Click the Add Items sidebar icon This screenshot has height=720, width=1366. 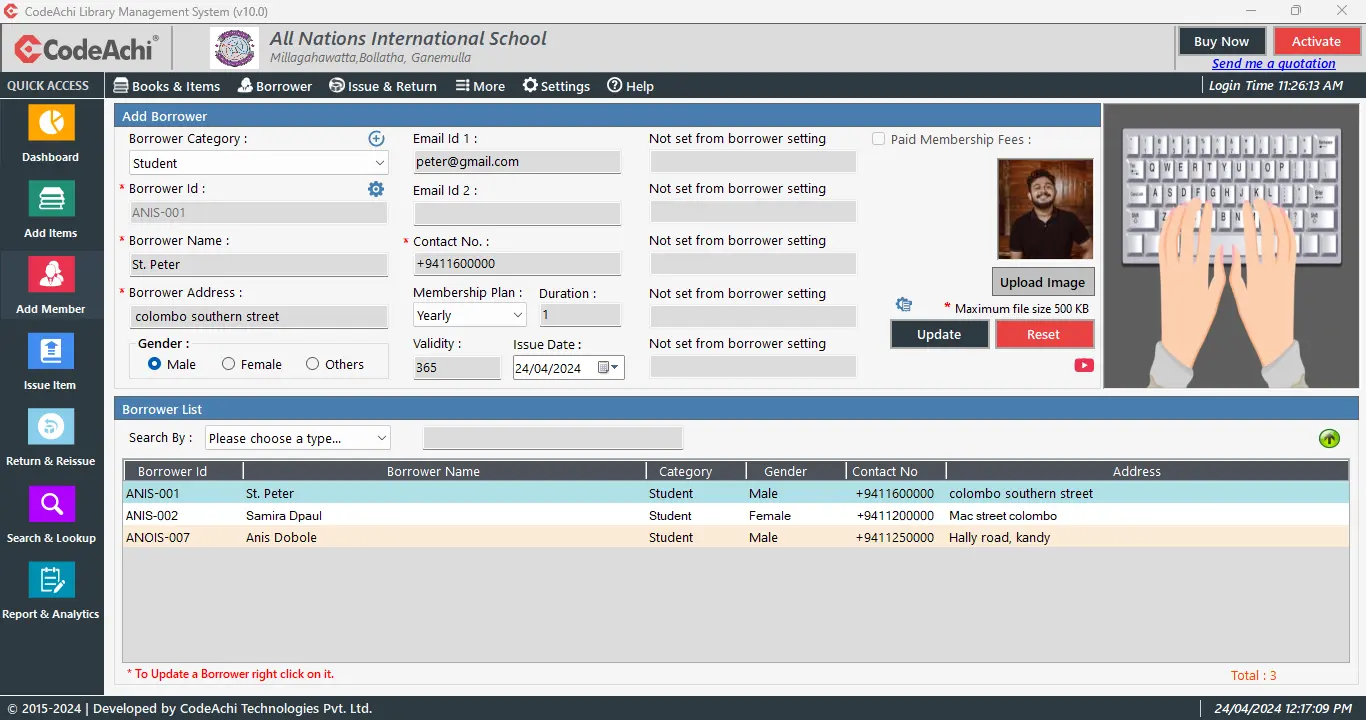click(51, 199)
